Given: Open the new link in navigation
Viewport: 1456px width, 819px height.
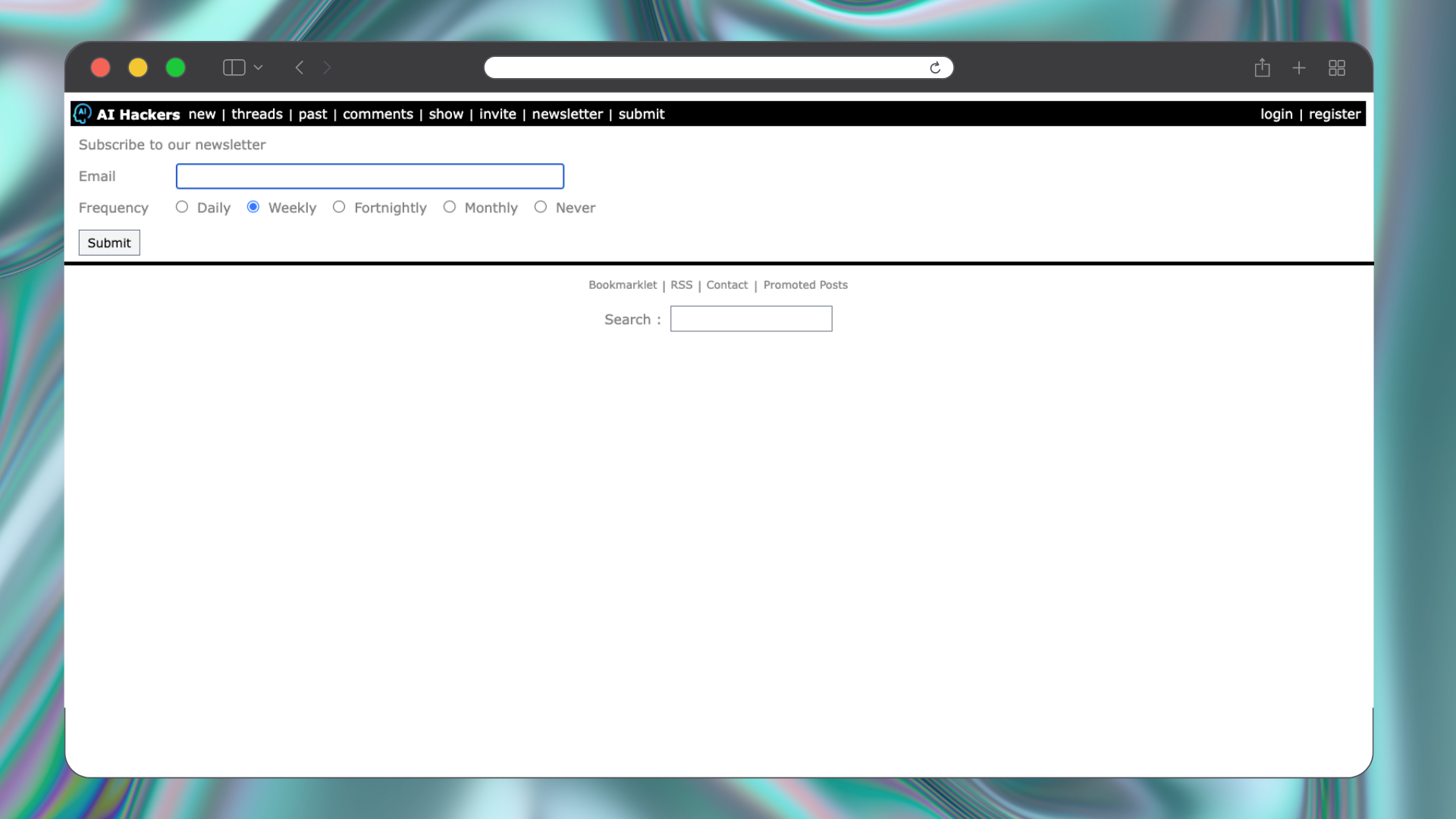Looking at the screenshot, I should point(202,114).
